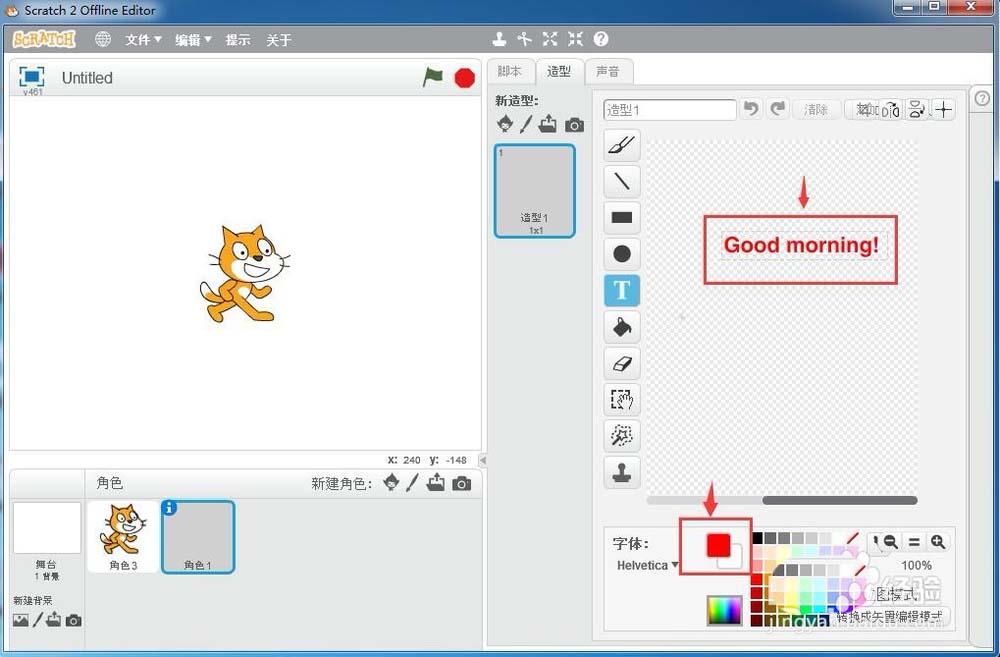Create new sprite from camera

pyautogui.click(x=462, y=484)
